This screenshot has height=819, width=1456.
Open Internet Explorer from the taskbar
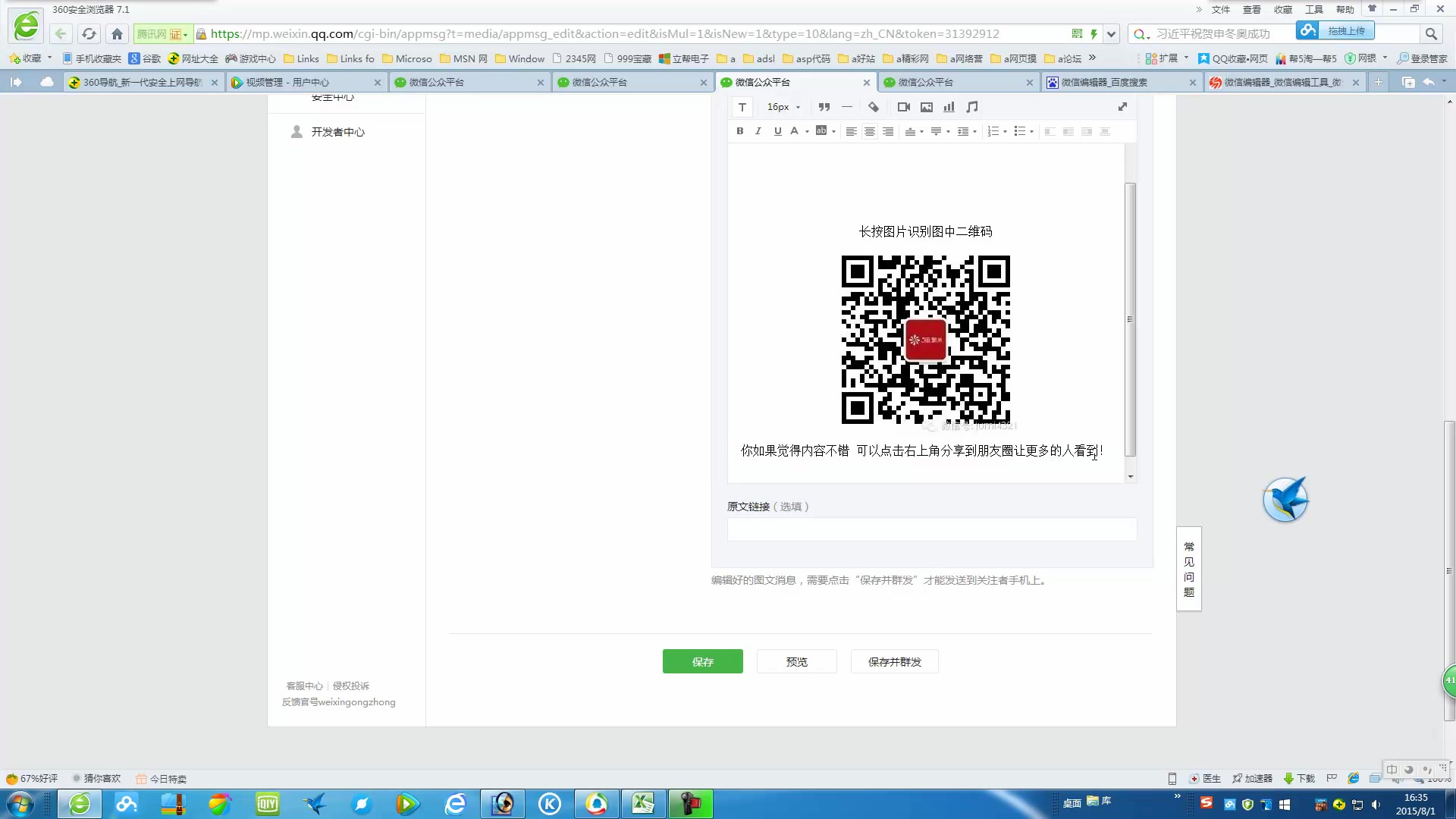[455, 804]
